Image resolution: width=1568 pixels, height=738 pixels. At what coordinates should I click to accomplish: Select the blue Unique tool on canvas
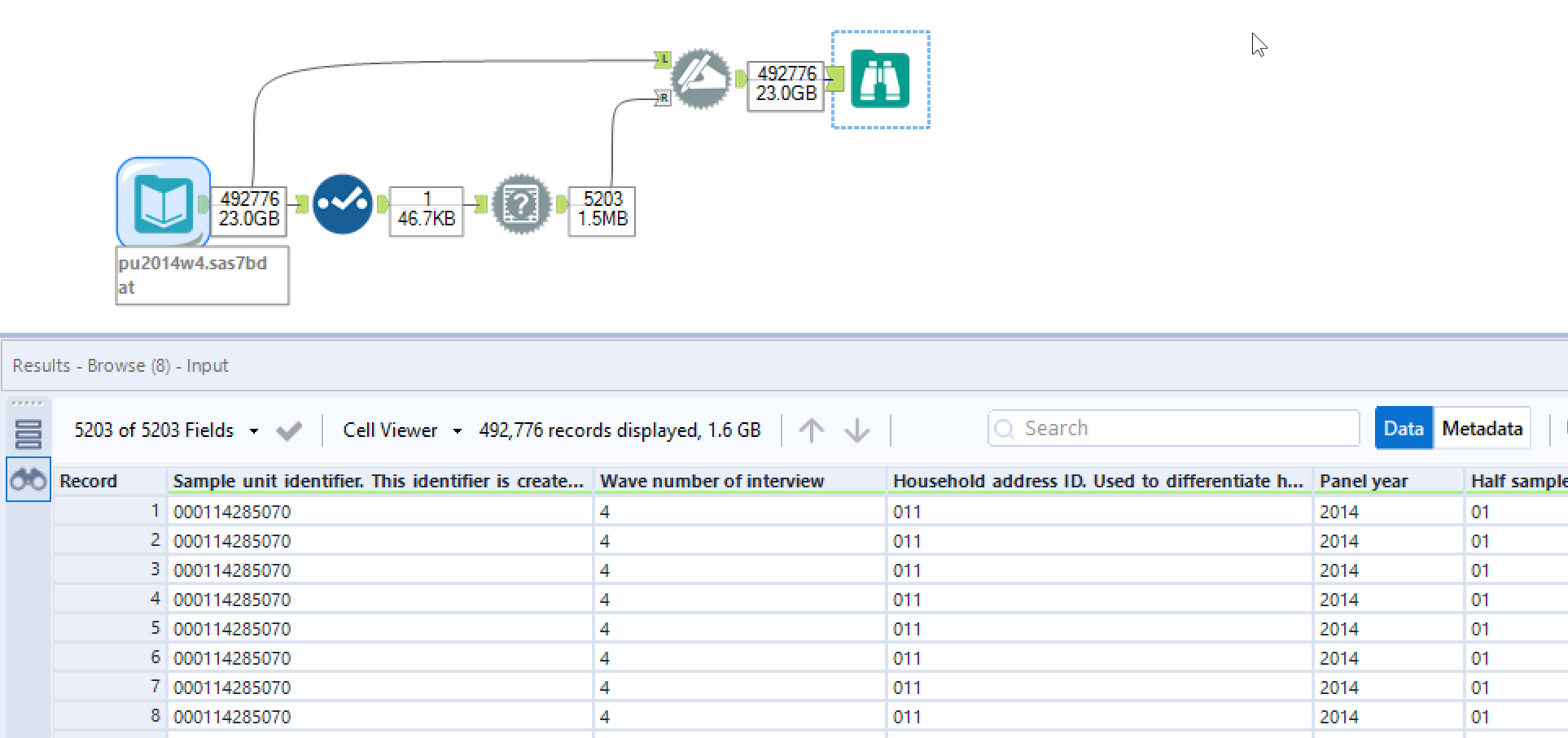[342, 204]
